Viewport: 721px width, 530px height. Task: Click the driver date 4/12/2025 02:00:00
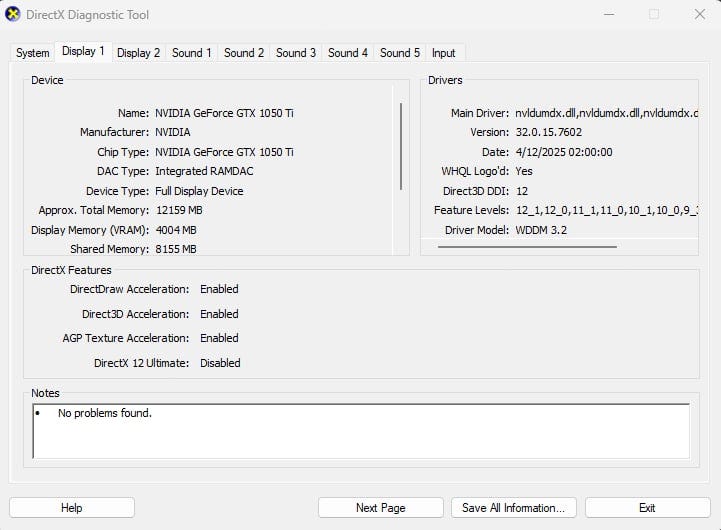[564, 152]
